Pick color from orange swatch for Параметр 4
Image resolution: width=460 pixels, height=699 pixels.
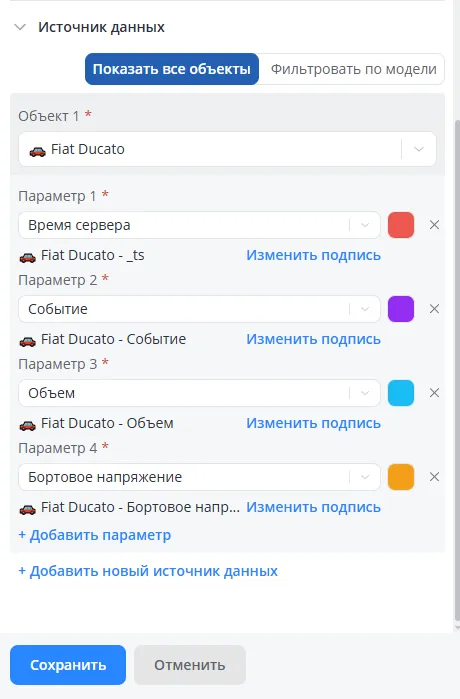tap(401, 477)
